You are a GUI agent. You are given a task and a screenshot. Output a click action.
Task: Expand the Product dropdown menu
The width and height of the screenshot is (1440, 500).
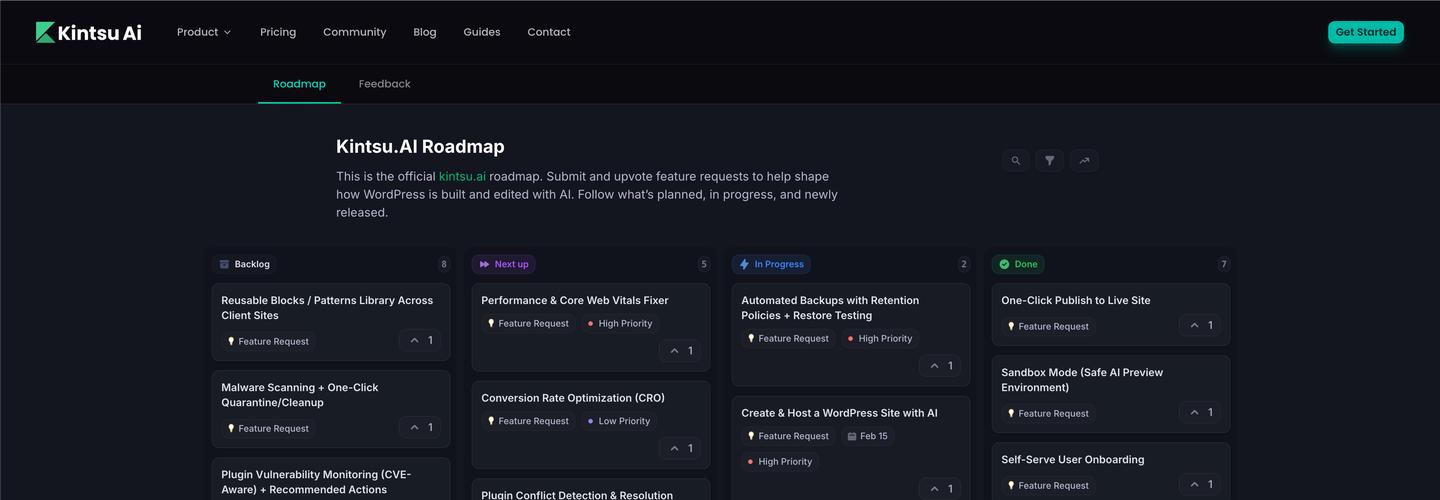(204, 32)
